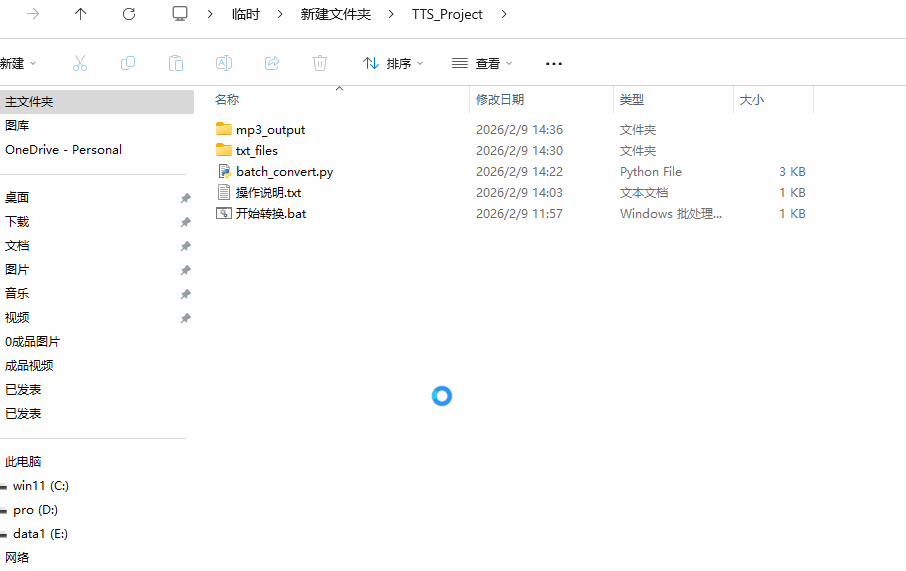Open 音乐 in quick access

(x=17, y=294)
